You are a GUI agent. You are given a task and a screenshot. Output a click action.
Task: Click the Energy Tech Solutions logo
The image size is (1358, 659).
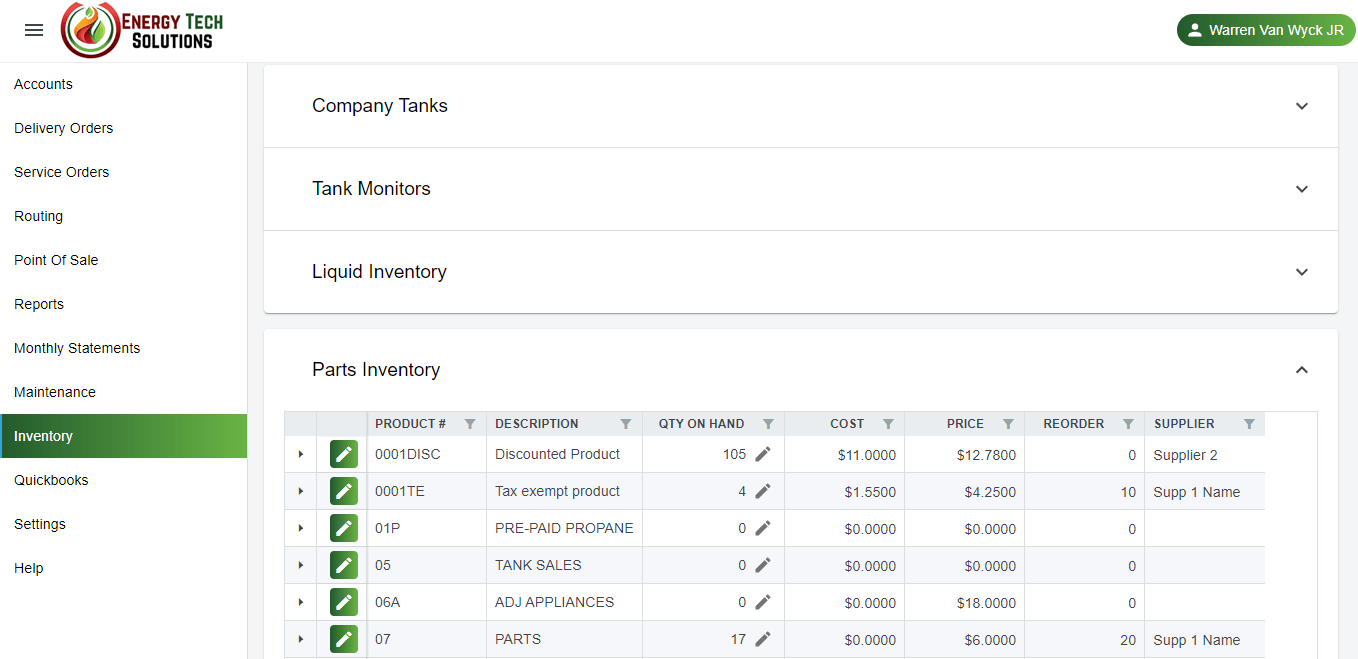pos(142,30)
